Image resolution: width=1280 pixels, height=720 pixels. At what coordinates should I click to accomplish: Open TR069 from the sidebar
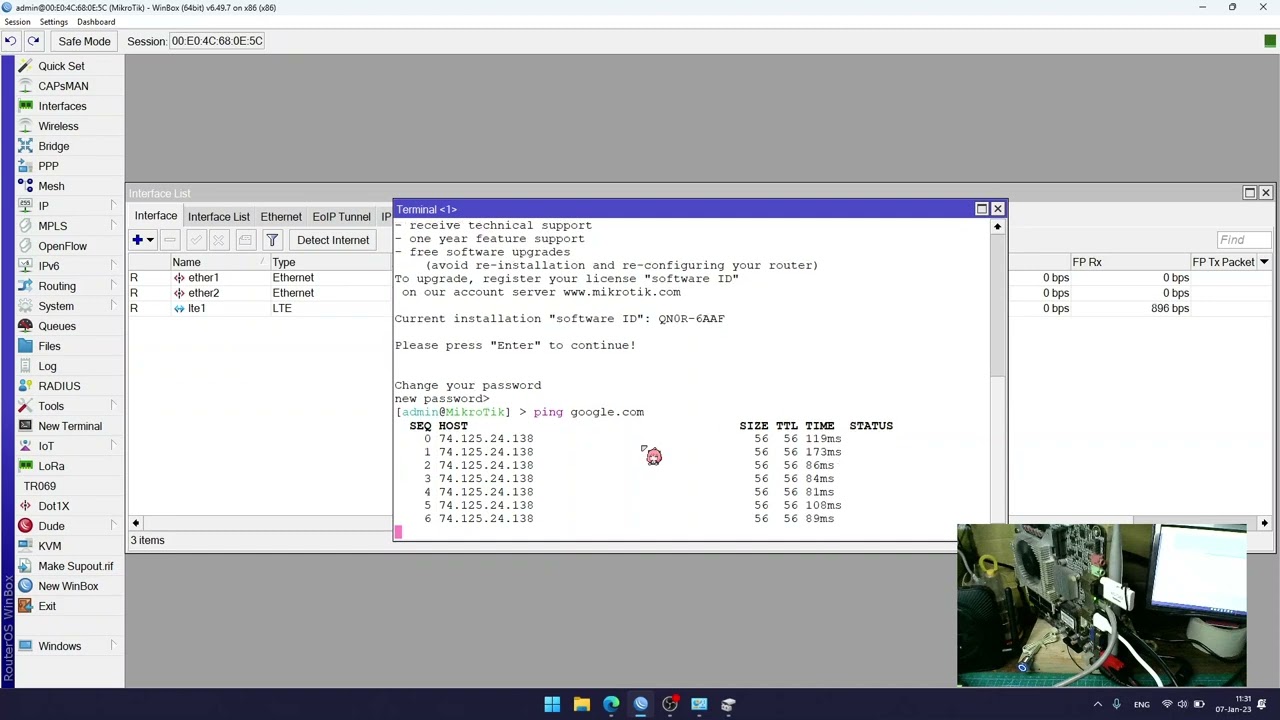40,486
